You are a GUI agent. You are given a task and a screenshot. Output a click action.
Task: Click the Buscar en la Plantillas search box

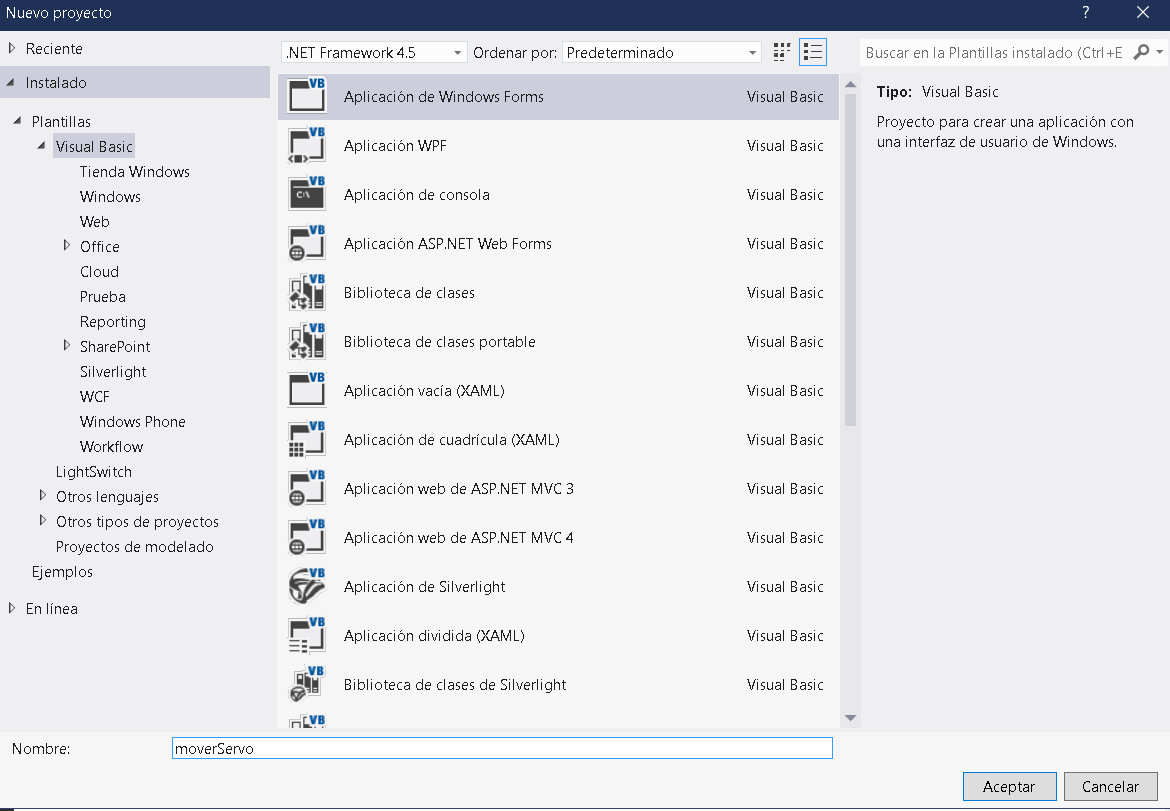click(995, 52)
